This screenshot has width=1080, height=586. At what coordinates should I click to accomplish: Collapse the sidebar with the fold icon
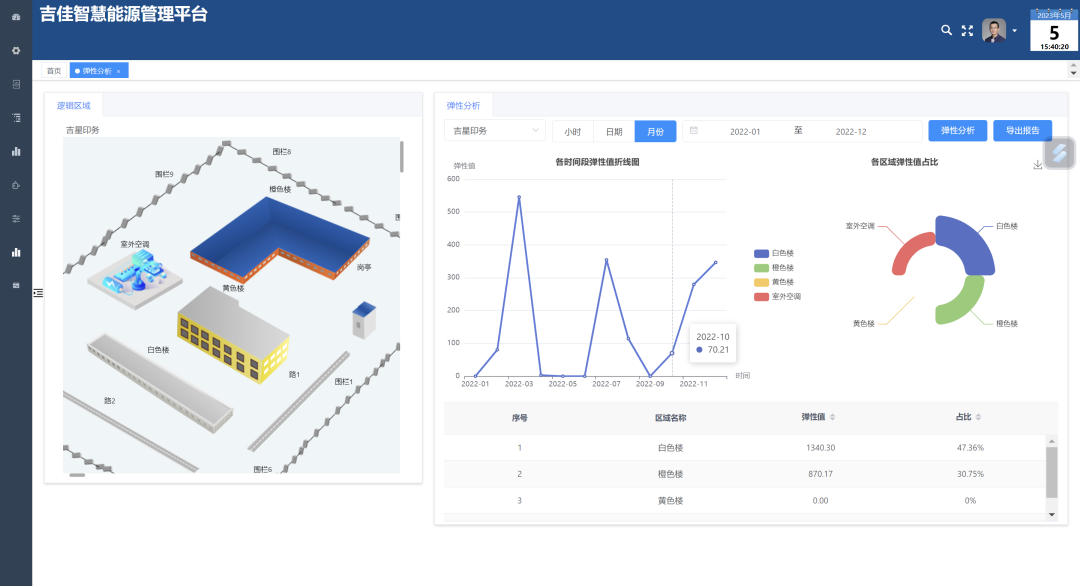38,293
